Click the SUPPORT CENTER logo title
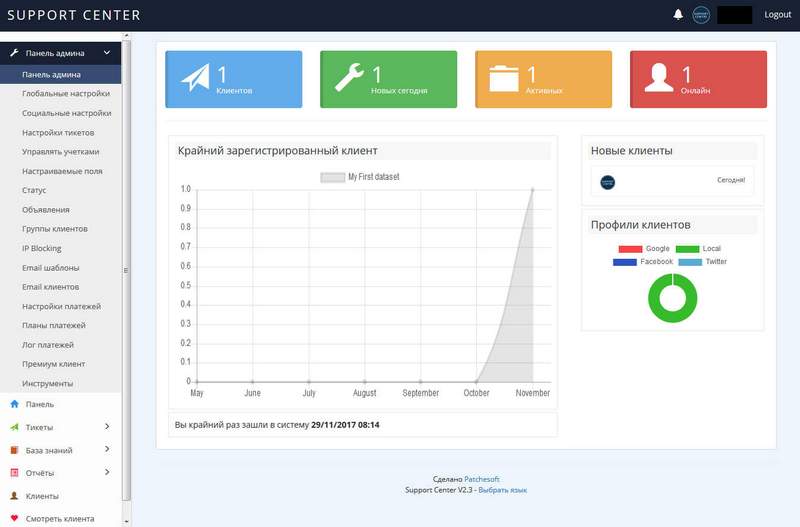 (x=74, y=15)
